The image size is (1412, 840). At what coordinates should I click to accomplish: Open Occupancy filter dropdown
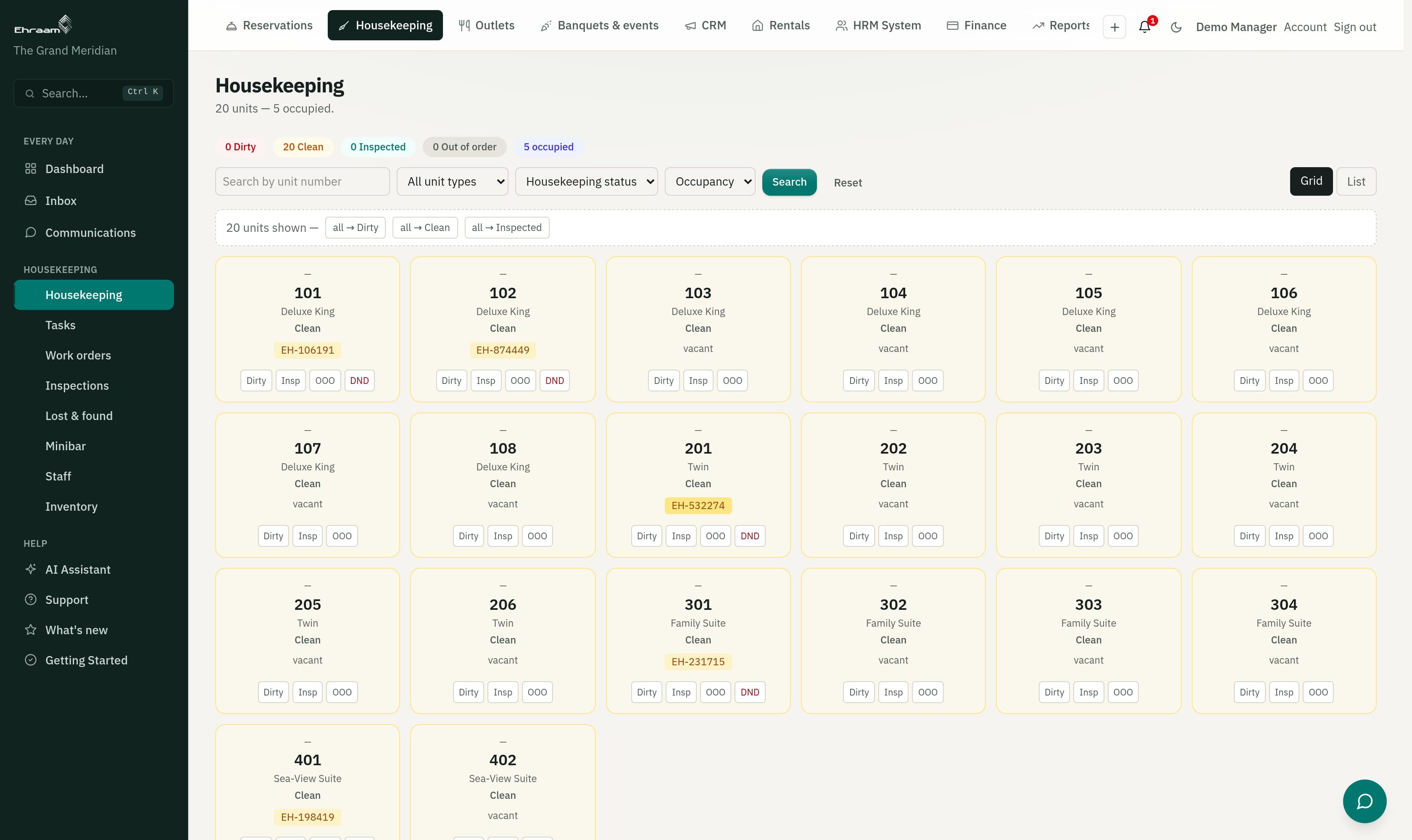pos(710,182)
